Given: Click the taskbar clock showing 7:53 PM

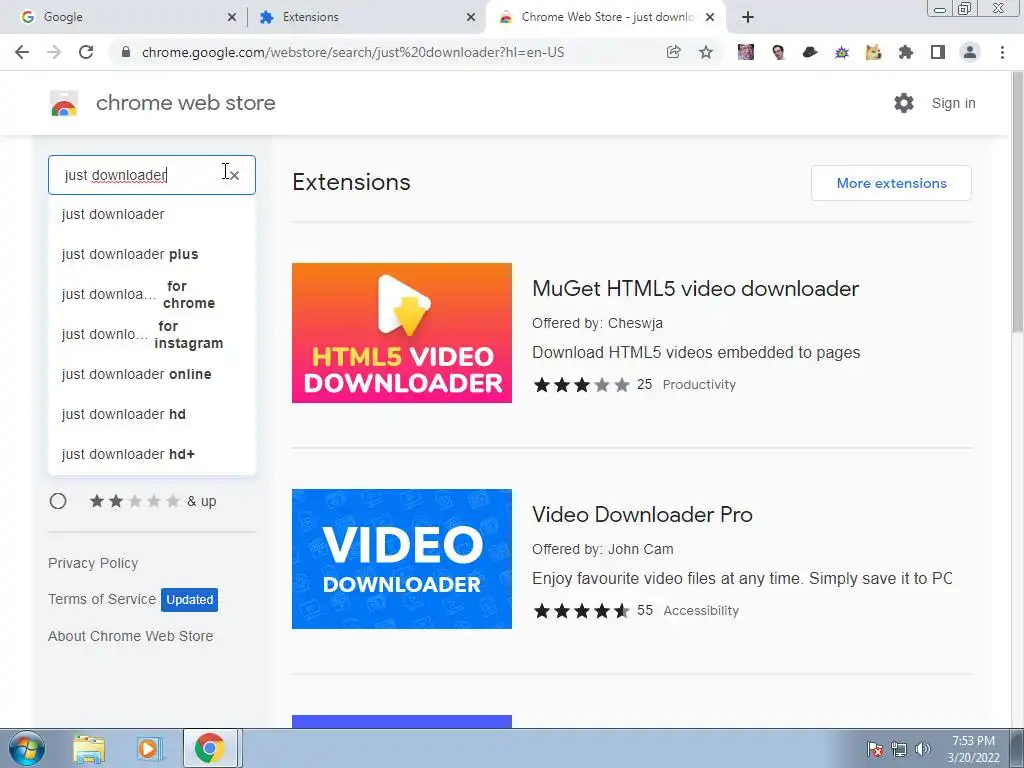Looking at the screenshot, I should coord(973,749).
